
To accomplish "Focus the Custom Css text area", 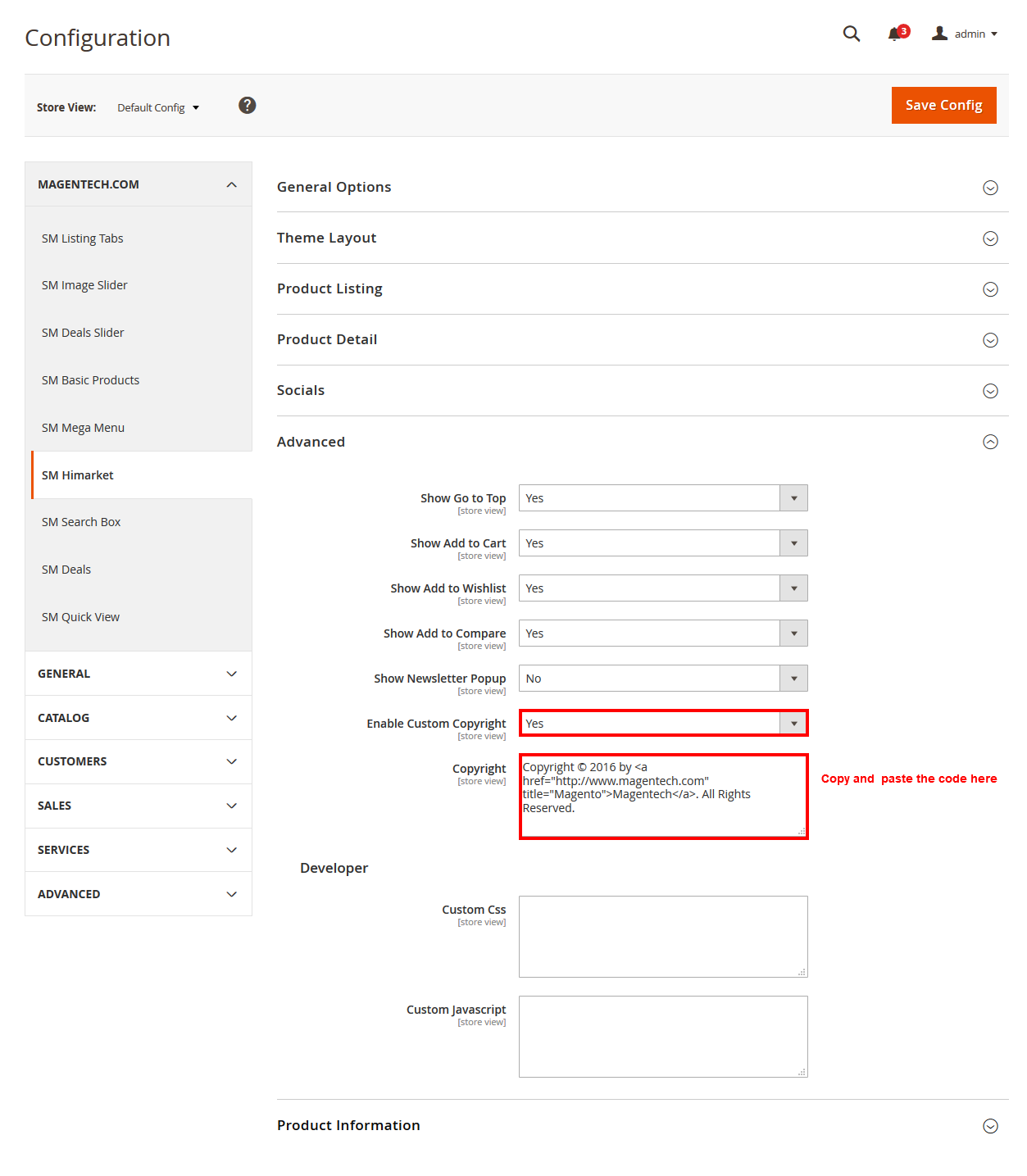I will point(663,937).
